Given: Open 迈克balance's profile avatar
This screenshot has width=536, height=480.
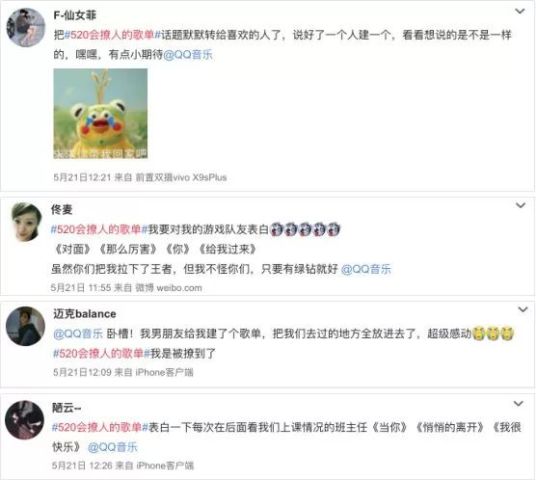Looking at the screenshot, I should tap(26, 326).
